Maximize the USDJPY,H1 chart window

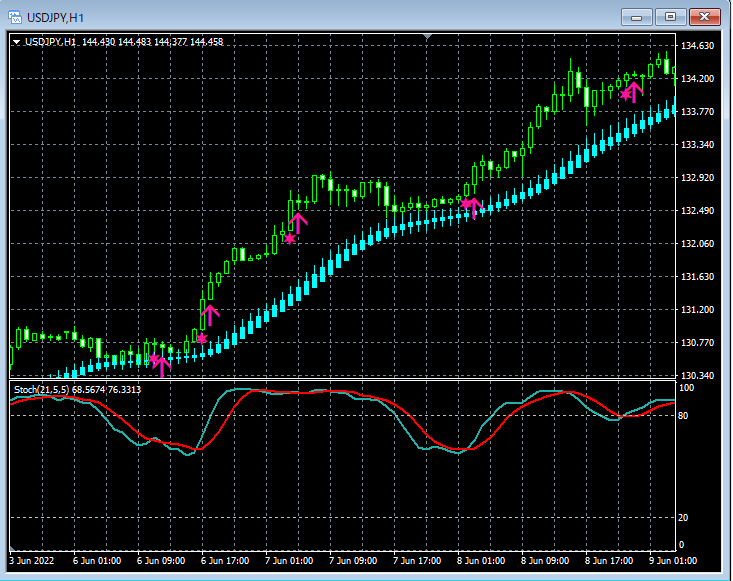click(670, 16)
